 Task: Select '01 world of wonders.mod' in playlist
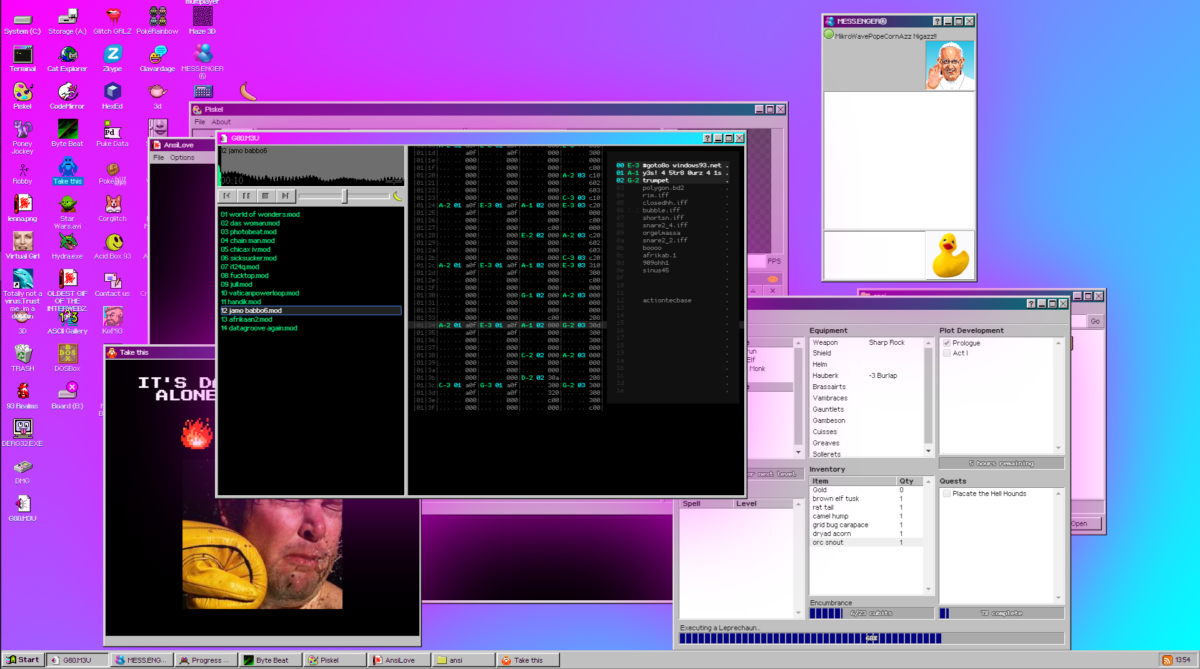coord(310,214)
